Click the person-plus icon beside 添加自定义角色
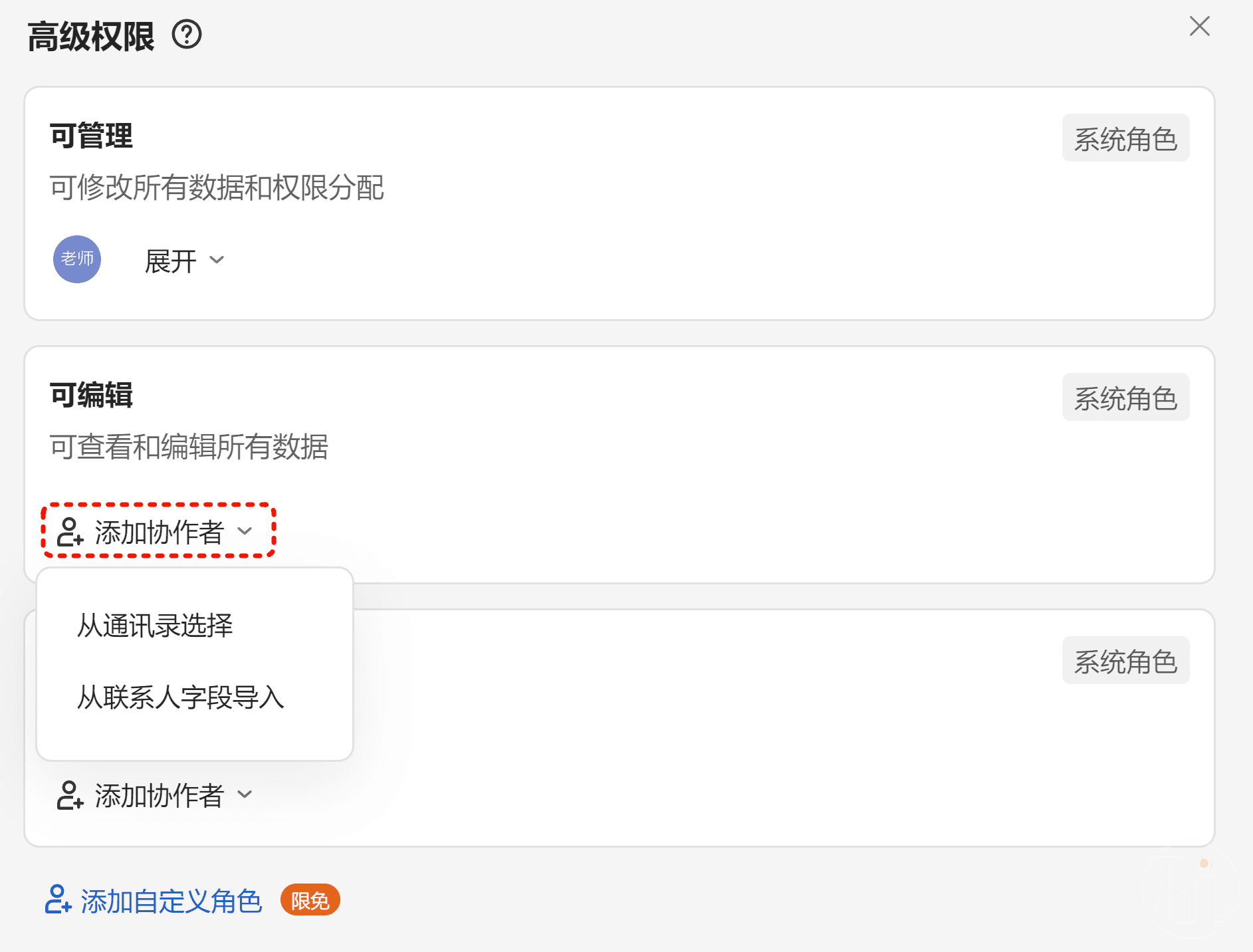The width and height of the screenshot is (1253, 952). pos(58,899)
